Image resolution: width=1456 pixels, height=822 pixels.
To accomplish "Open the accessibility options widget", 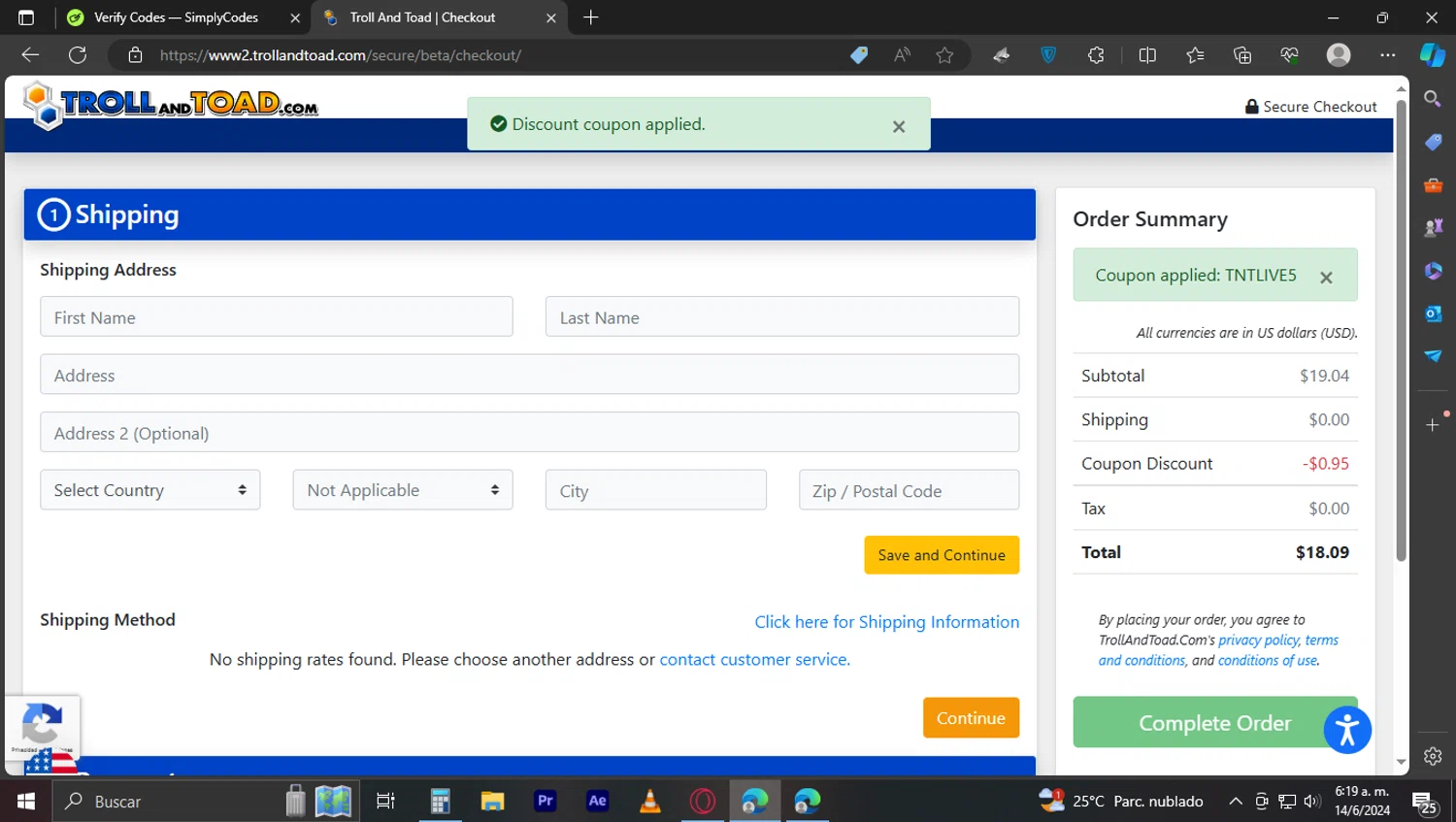I will coord(1347,730).
